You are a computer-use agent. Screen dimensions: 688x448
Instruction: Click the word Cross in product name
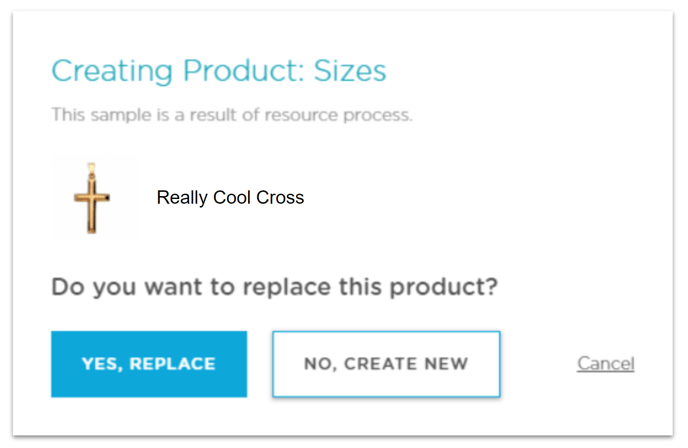pos(280,197)
